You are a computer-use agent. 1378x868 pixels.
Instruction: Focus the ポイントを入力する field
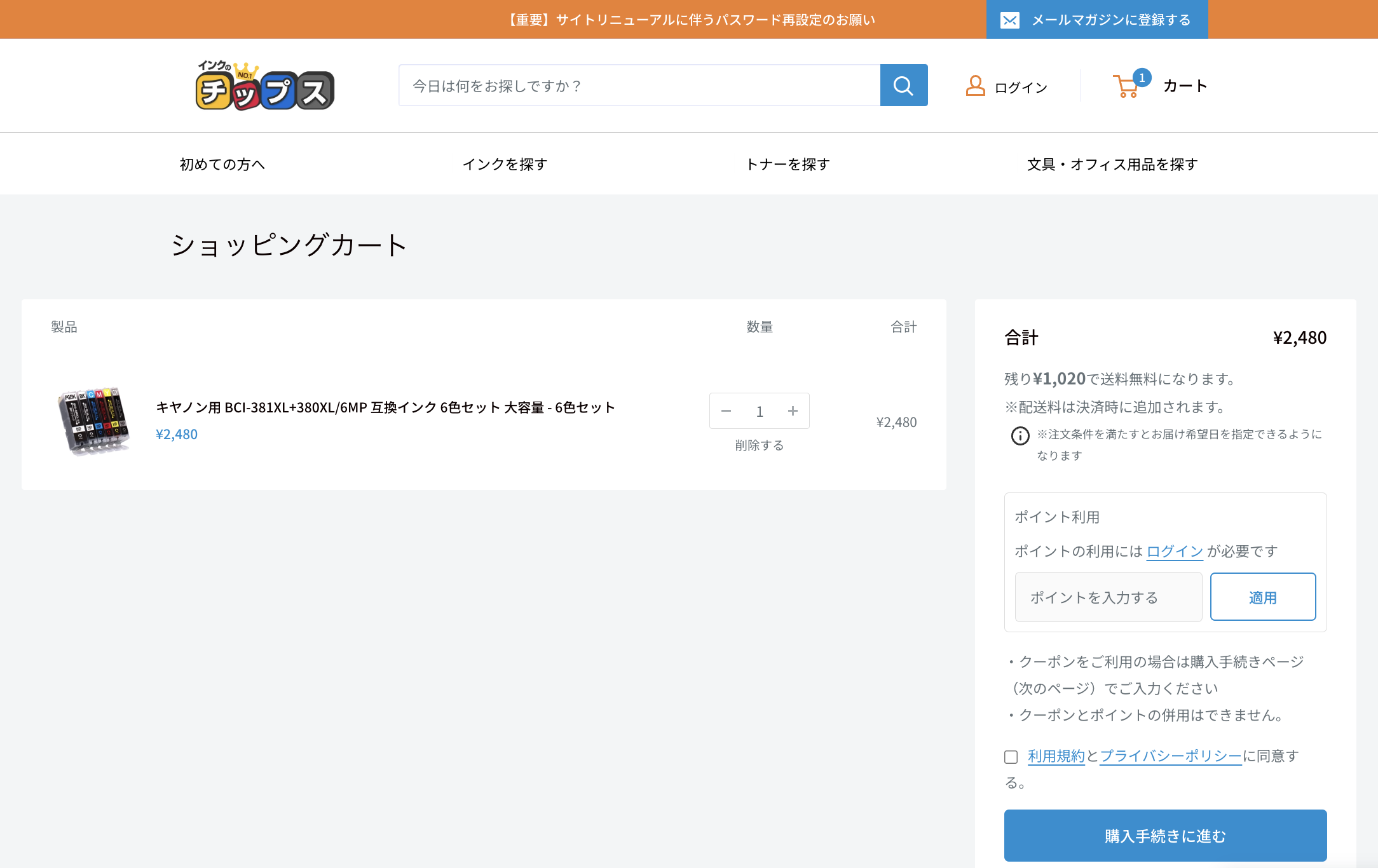tap(1109, 597)
